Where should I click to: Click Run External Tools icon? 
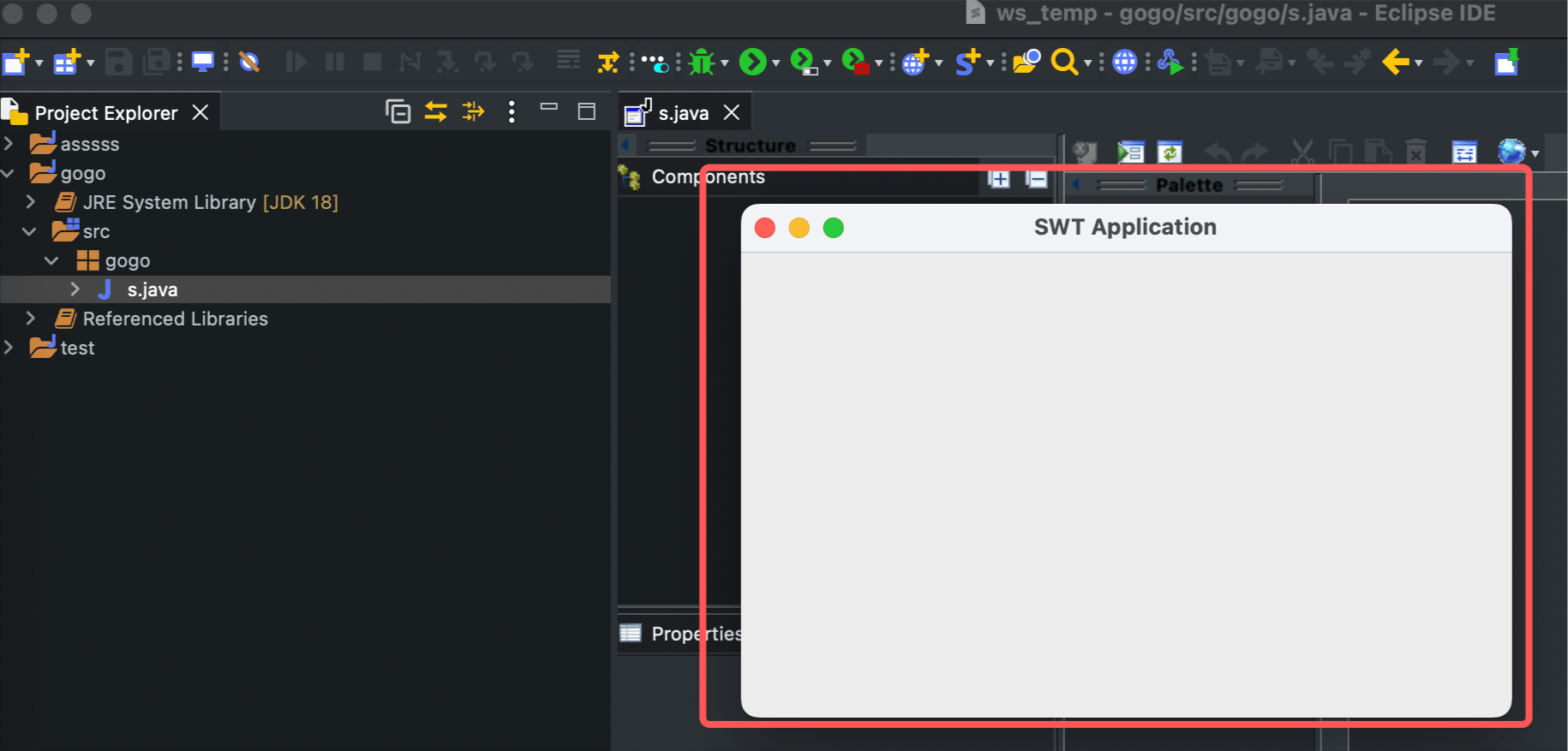point(855,62)
